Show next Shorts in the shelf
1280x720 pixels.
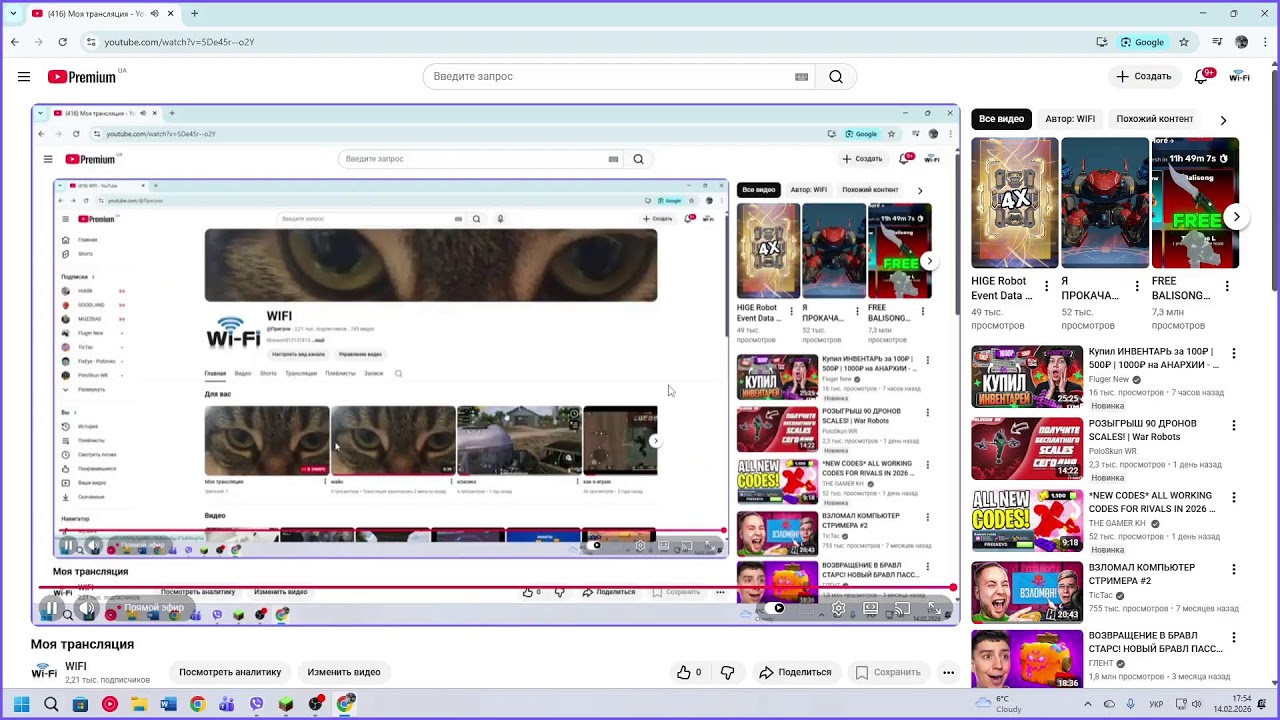(x=1236, y=217)
